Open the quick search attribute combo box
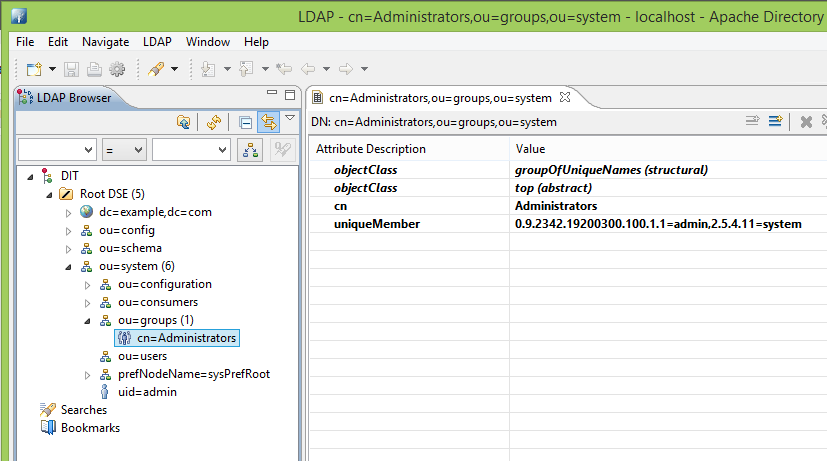 (x=57, y=150)
